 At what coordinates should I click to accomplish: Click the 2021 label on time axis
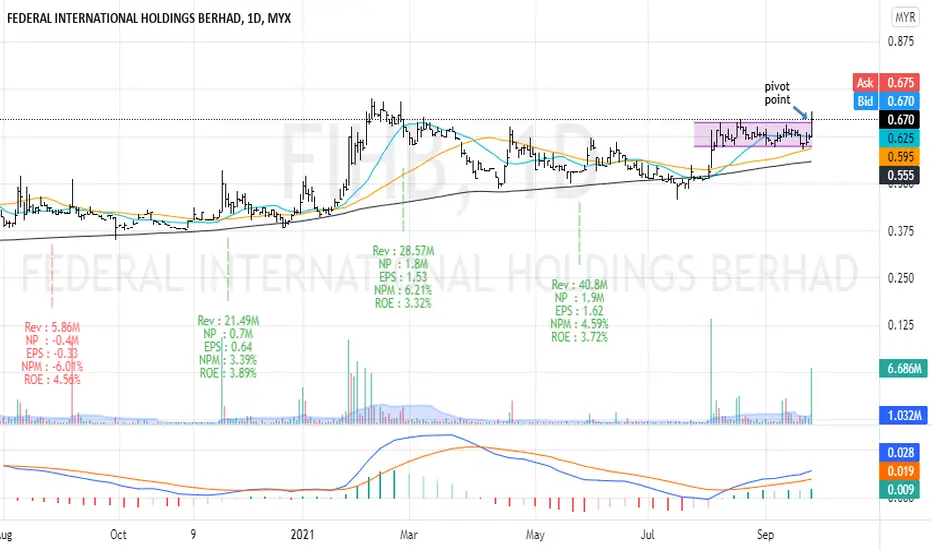pos(303,535)
